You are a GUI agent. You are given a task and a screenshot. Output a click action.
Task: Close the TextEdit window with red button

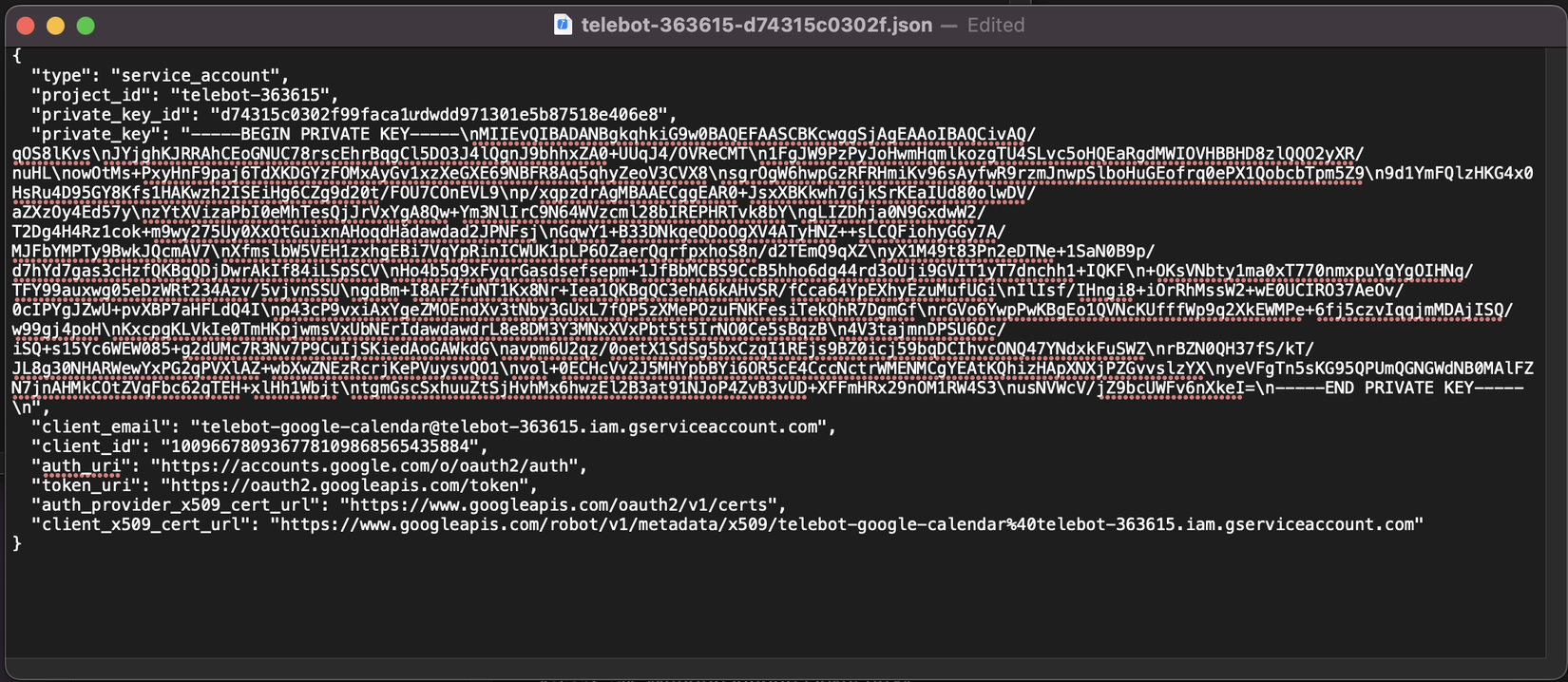tap(26, 26)
